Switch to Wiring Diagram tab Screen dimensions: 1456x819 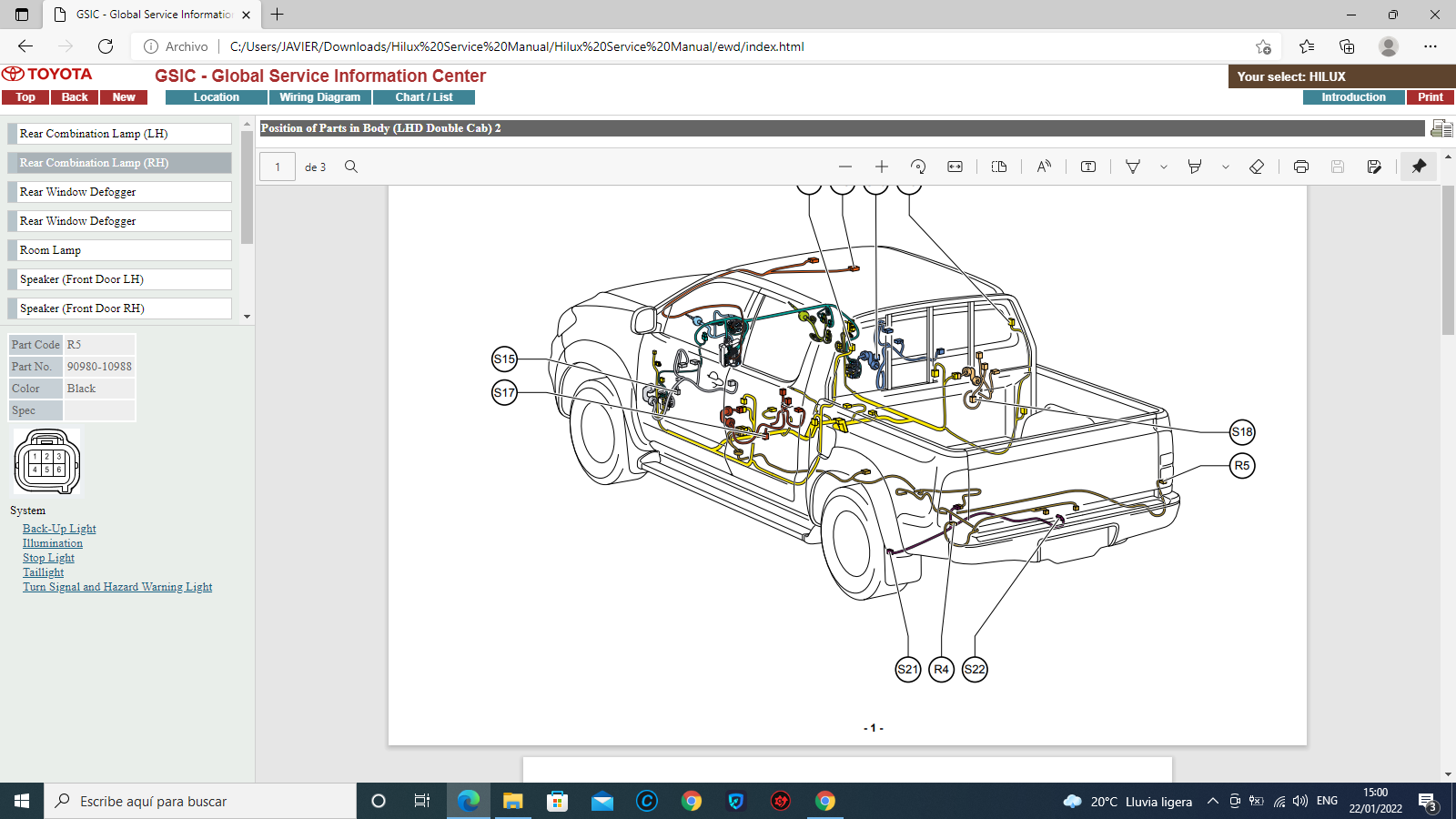tap(320, 97)
